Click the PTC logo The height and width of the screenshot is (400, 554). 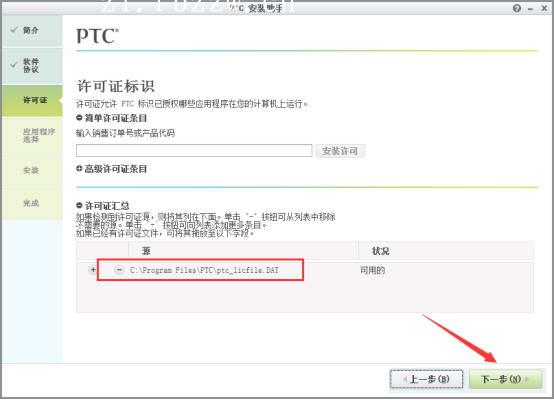click(x=97, y=36)
